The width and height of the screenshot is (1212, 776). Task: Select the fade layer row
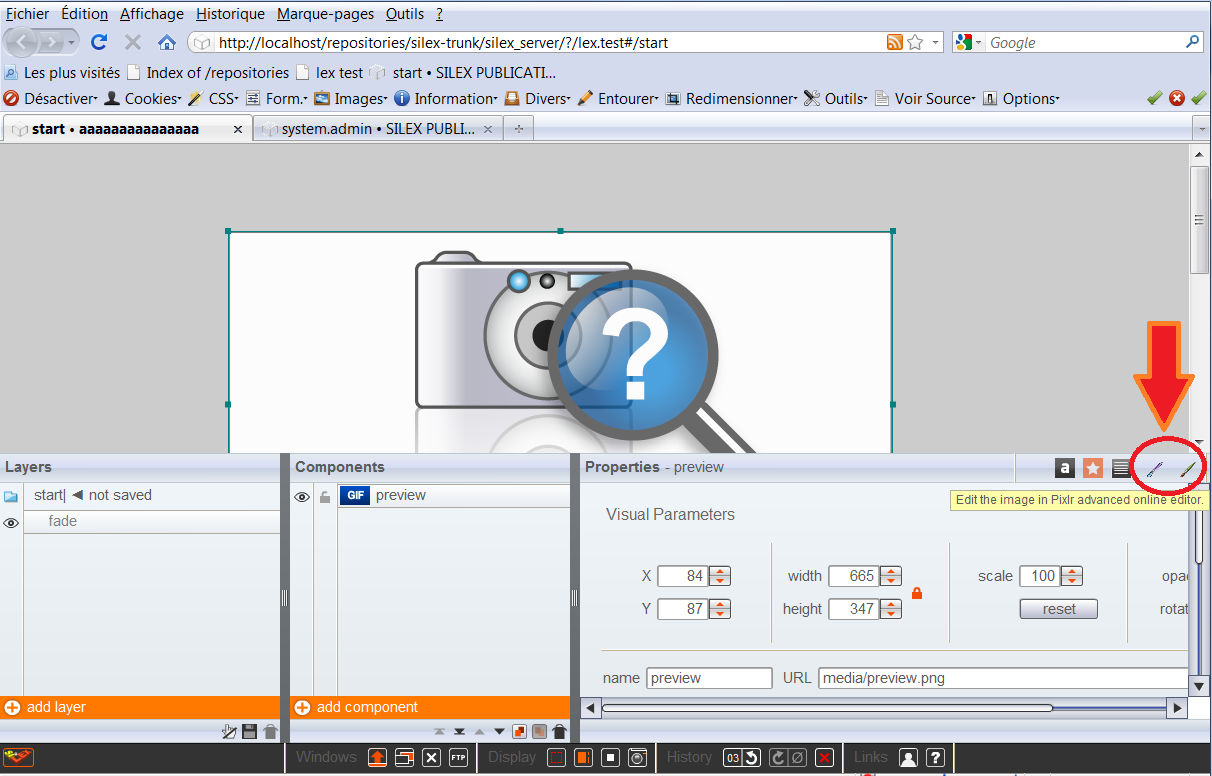pos(152,521)
